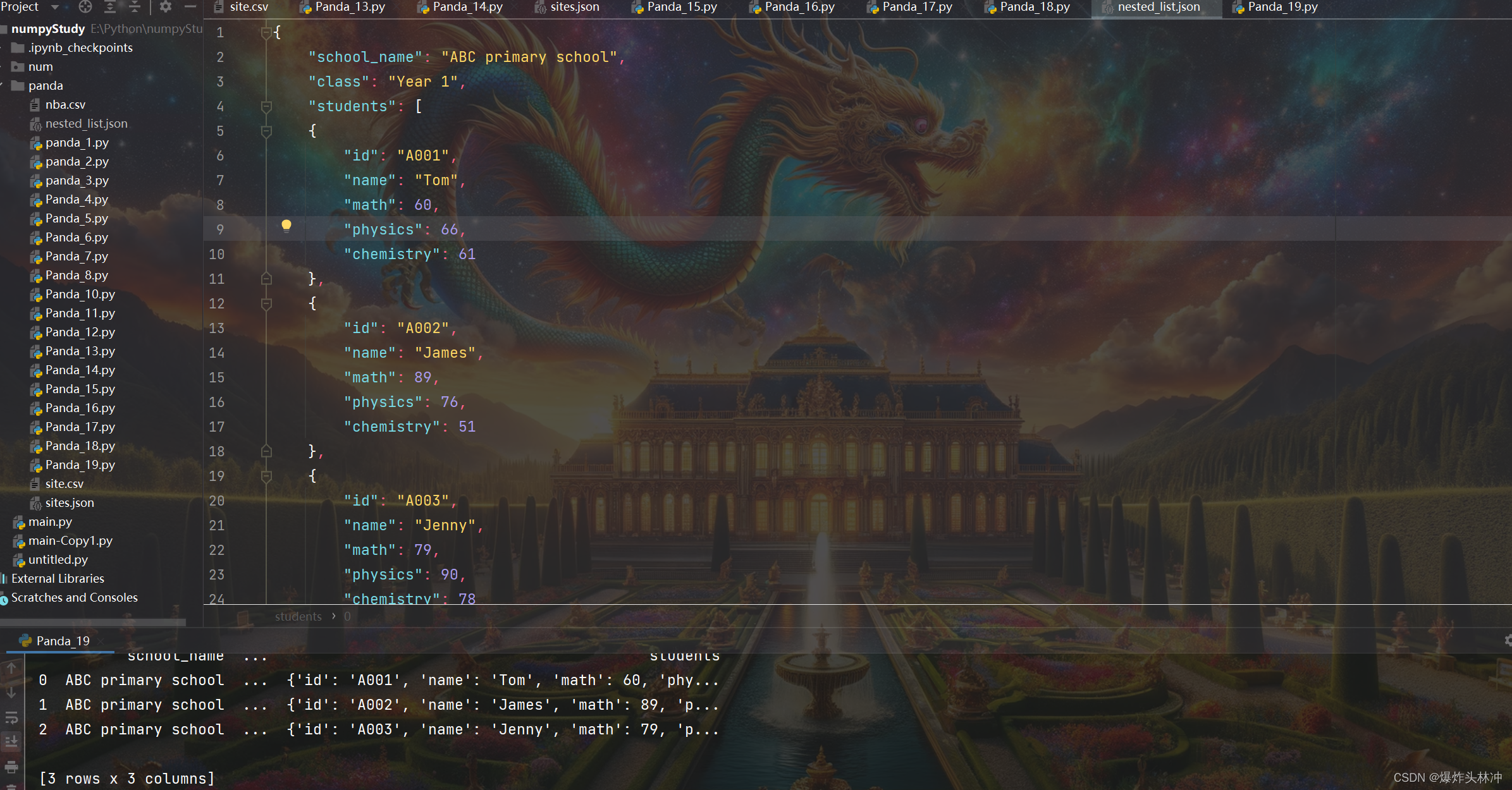Toggle scroll to end in Run console
1512x790 pixels.
[x=11, y=742]
